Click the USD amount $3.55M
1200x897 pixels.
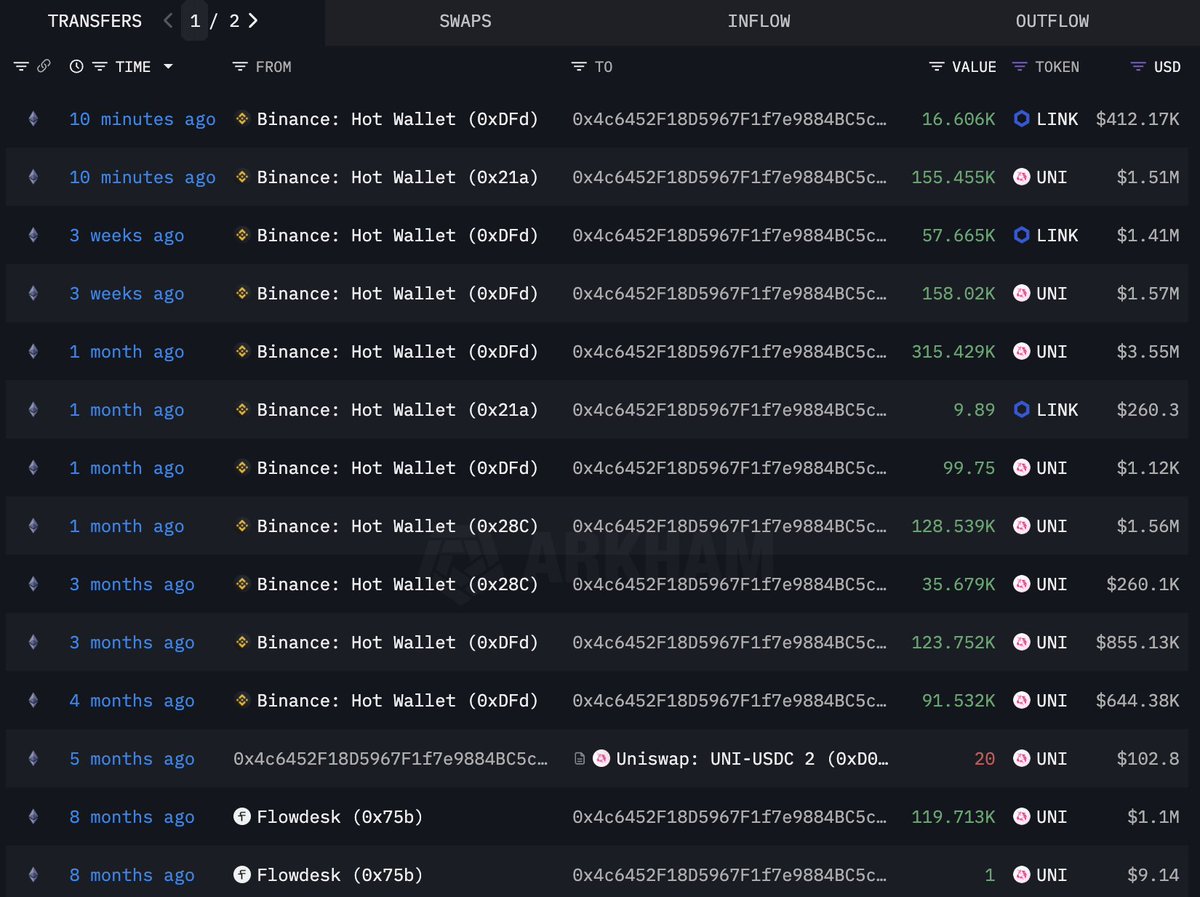[x=1148, y=352]
